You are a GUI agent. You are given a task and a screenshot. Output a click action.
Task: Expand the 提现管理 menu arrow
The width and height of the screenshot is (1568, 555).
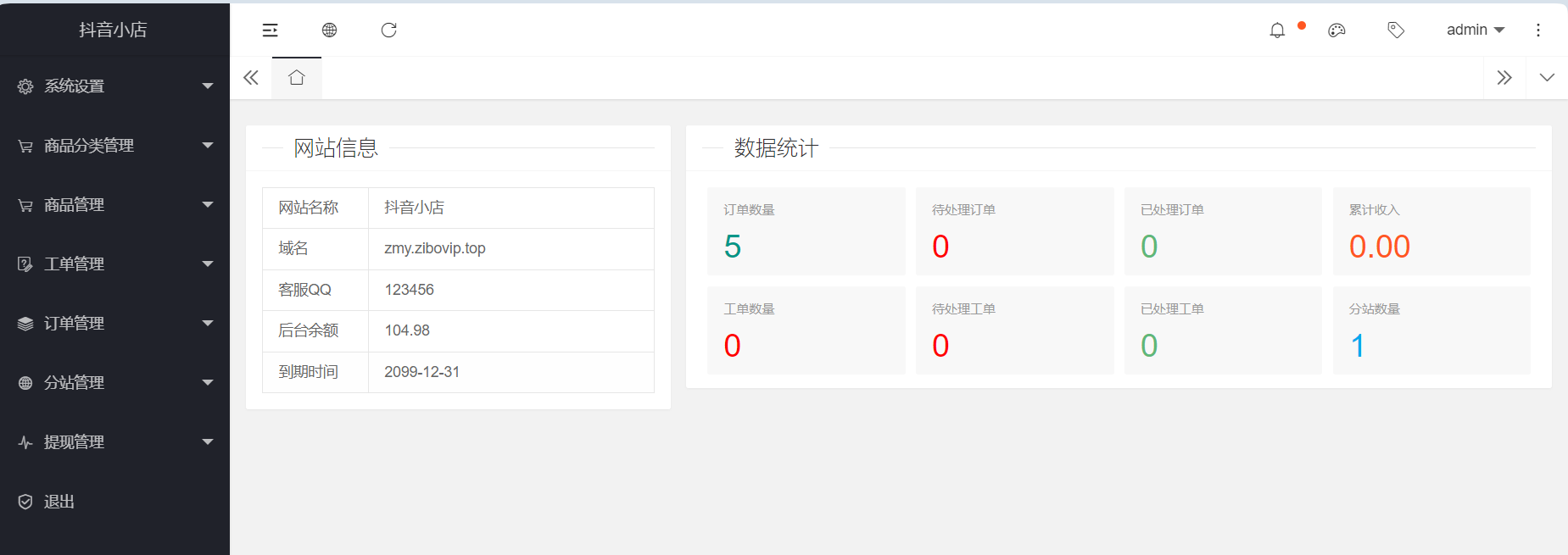208,442
